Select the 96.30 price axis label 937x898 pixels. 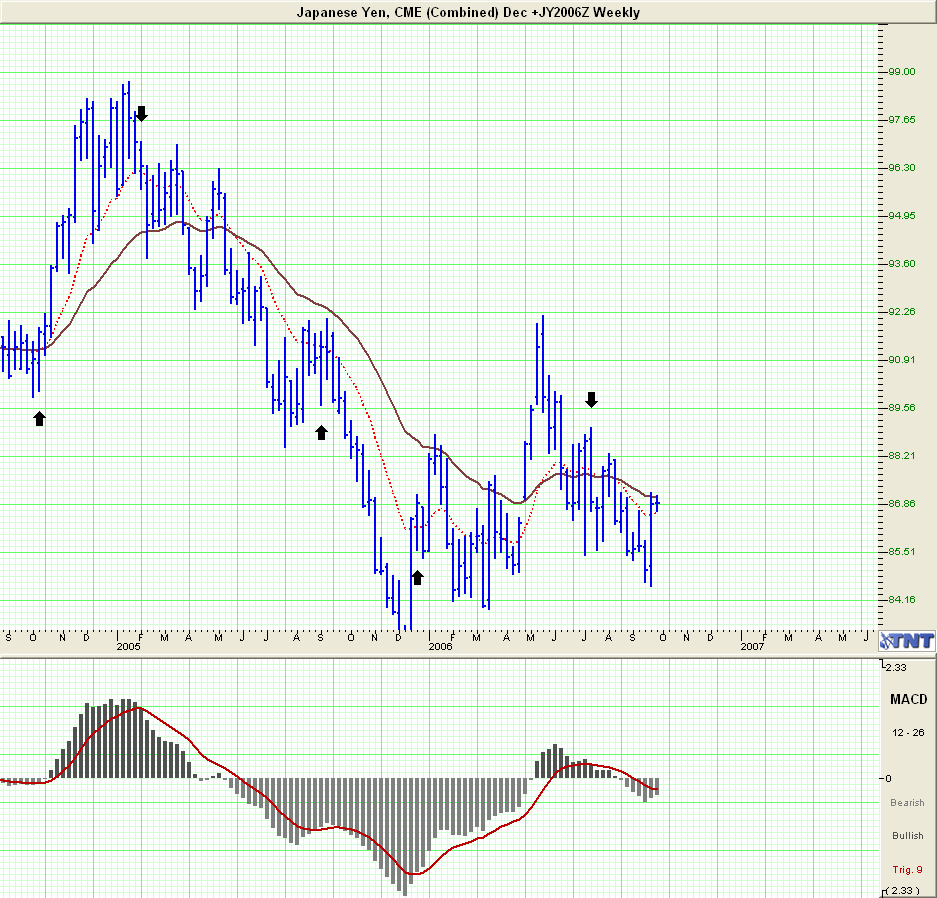902,167
